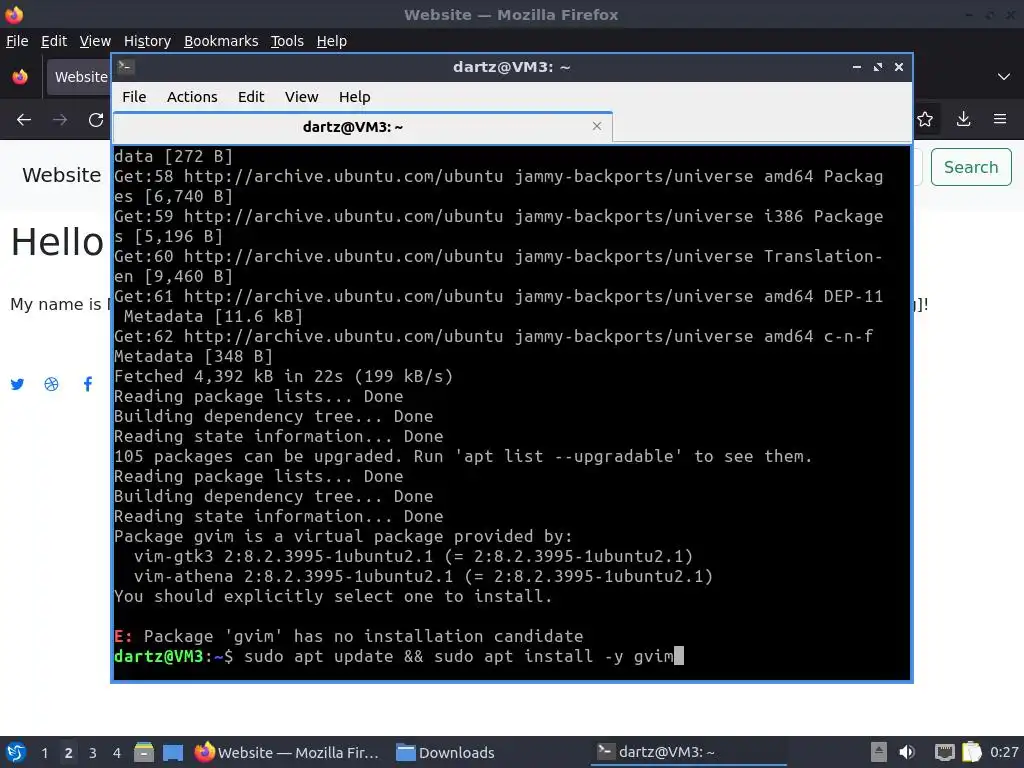
Task: Click the Search button on the webpage
Action: pyautogui.click(x=971, y=167)
